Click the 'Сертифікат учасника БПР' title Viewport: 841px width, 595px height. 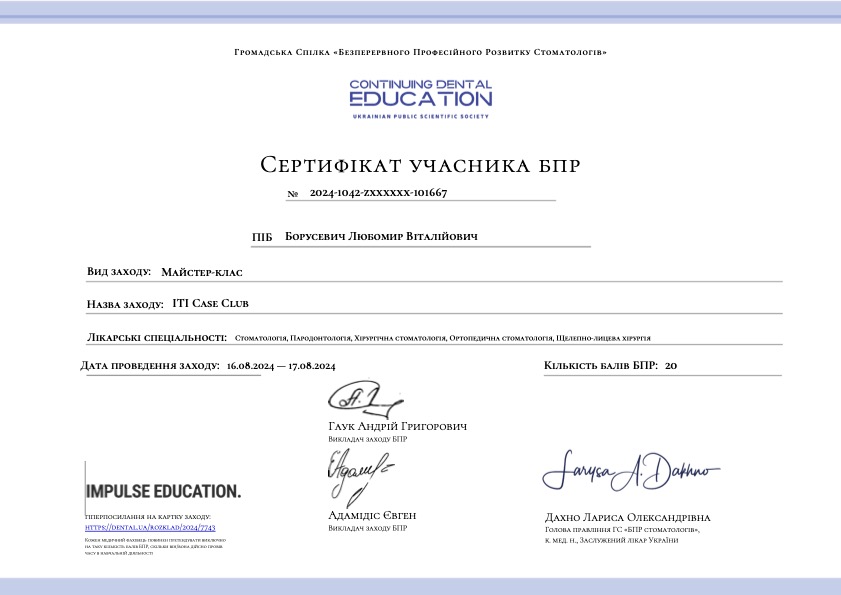[x=420, y=164]
